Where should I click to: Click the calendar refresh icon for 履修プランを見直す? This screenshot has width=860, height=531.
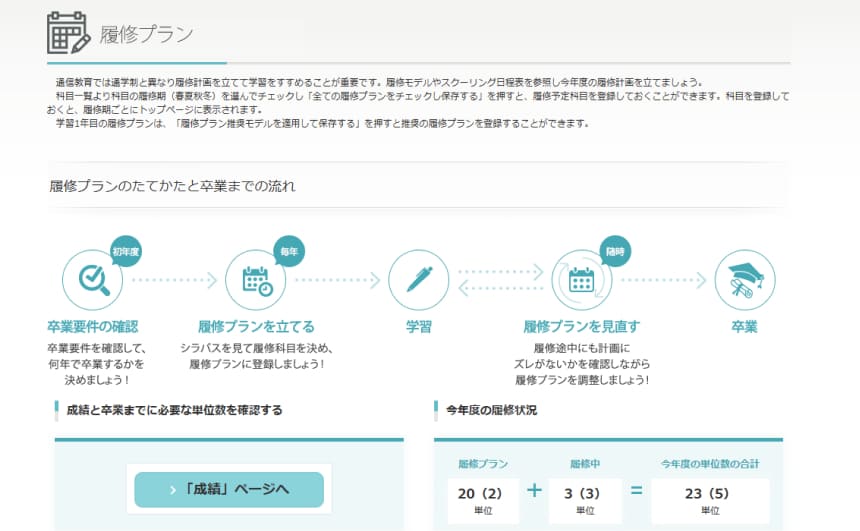(581, 279)
